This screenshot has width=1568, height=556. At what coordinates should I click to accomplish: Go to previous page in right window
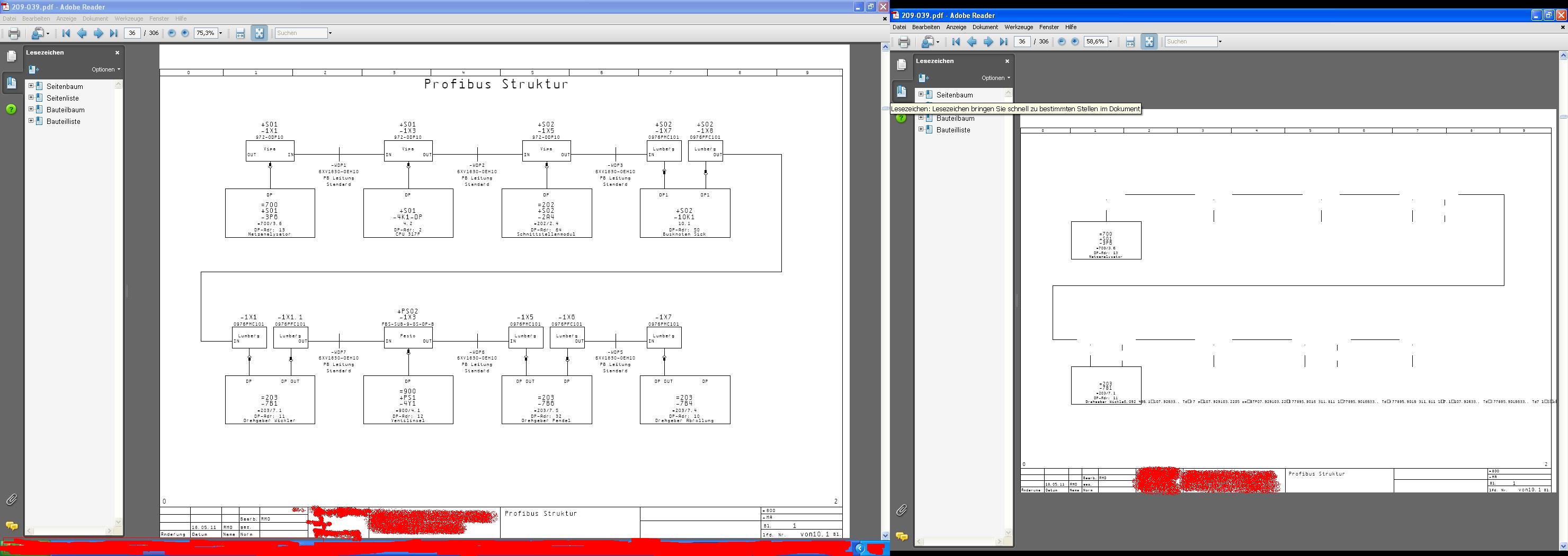point(972,42)
